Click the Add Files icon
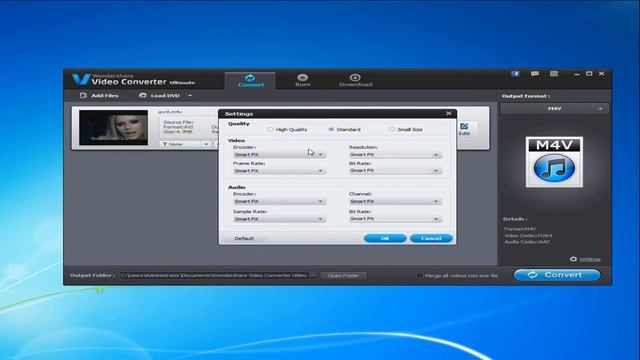The height and width of the screenshot is (360, 640). point(83,96)
